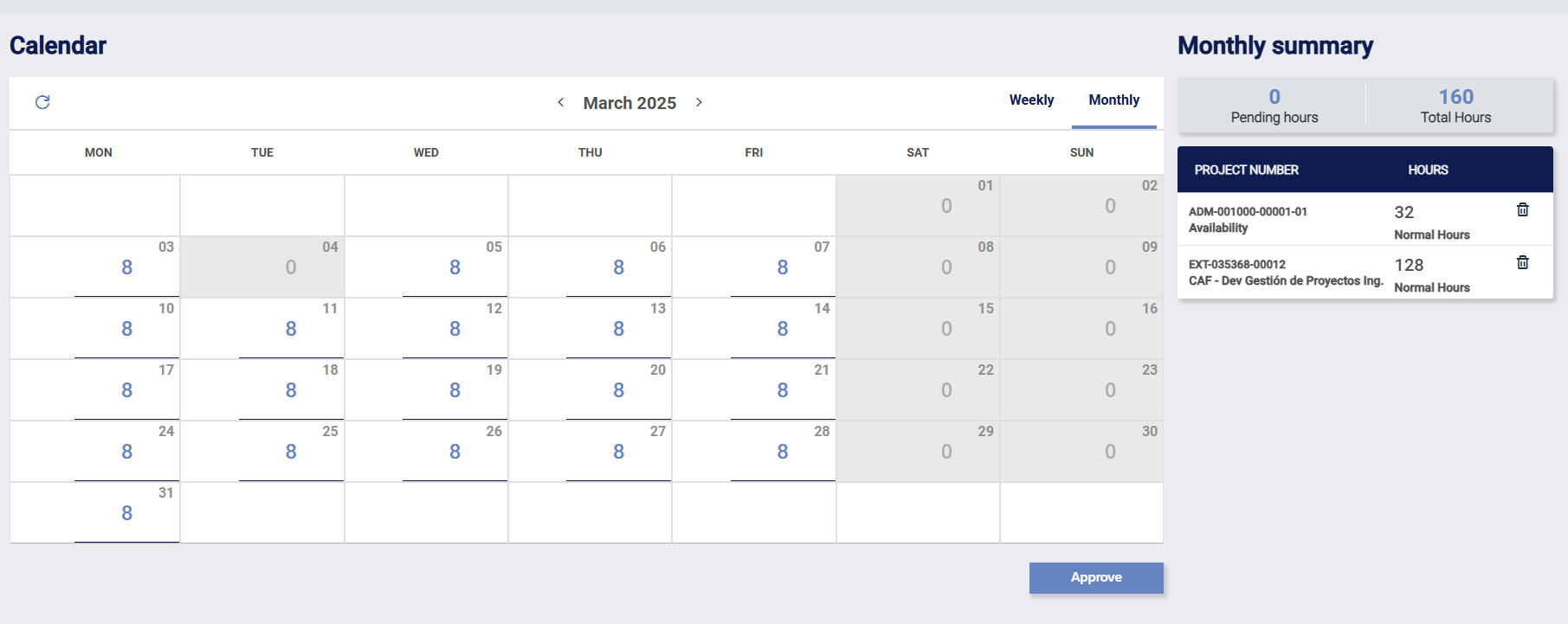The image size is (1568, 624).
Task: Advance to next month with right chevron
Action: (x=699, y=102)
